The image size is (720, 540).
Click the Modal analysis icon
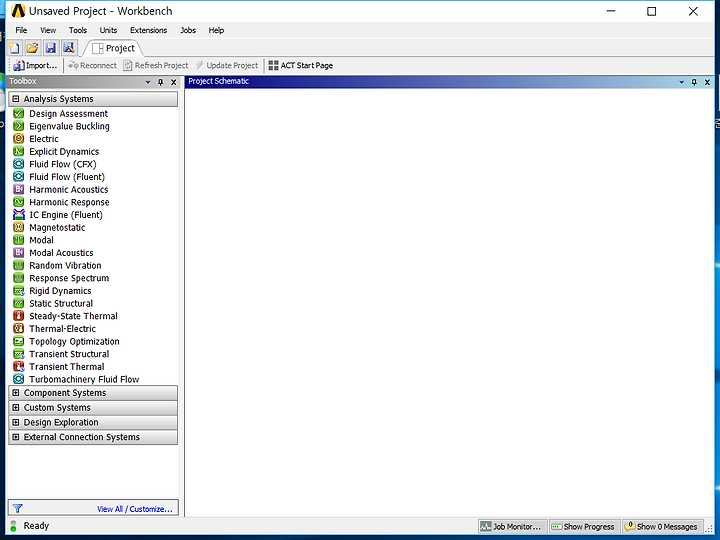point(18,240)
